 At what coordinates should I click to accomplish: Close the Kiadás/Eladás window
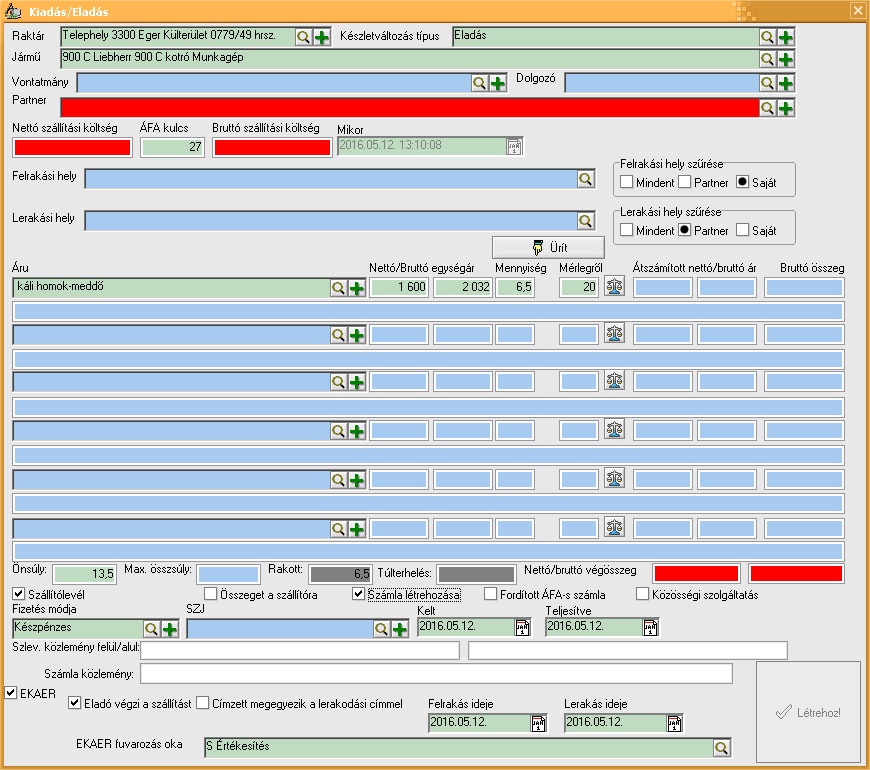(858, 11)
